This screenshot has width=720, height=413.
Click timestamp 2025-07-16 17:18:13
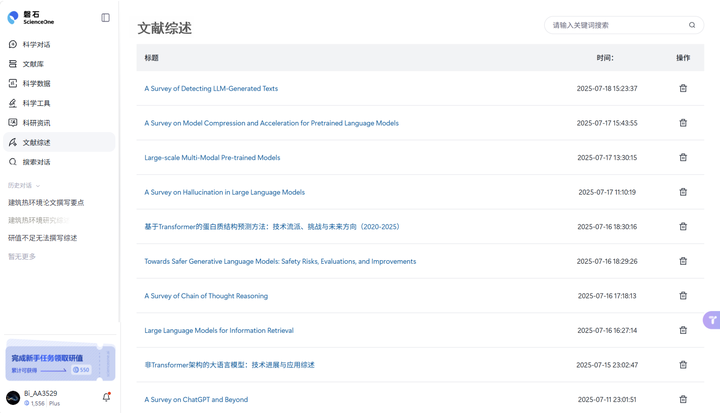(607, 296)
